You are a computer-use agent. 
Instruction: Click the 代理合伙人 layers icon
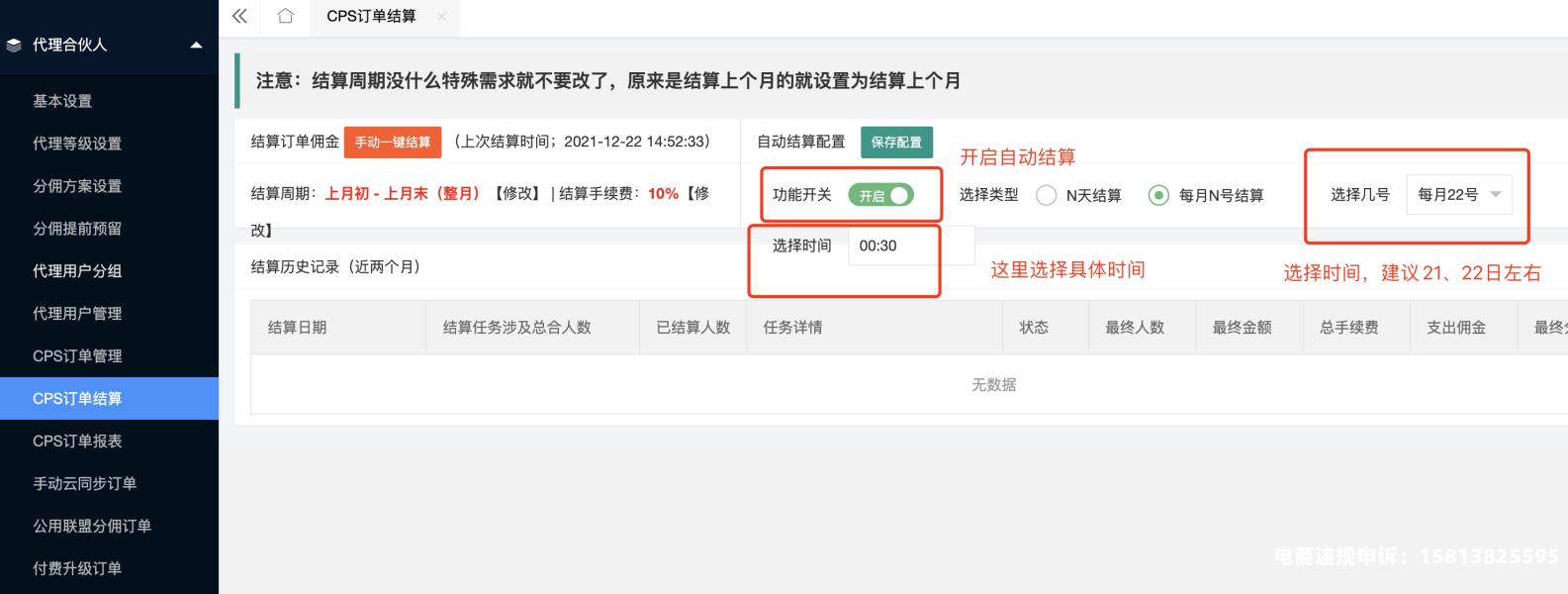pyautogui.click(x=14, y=45)
